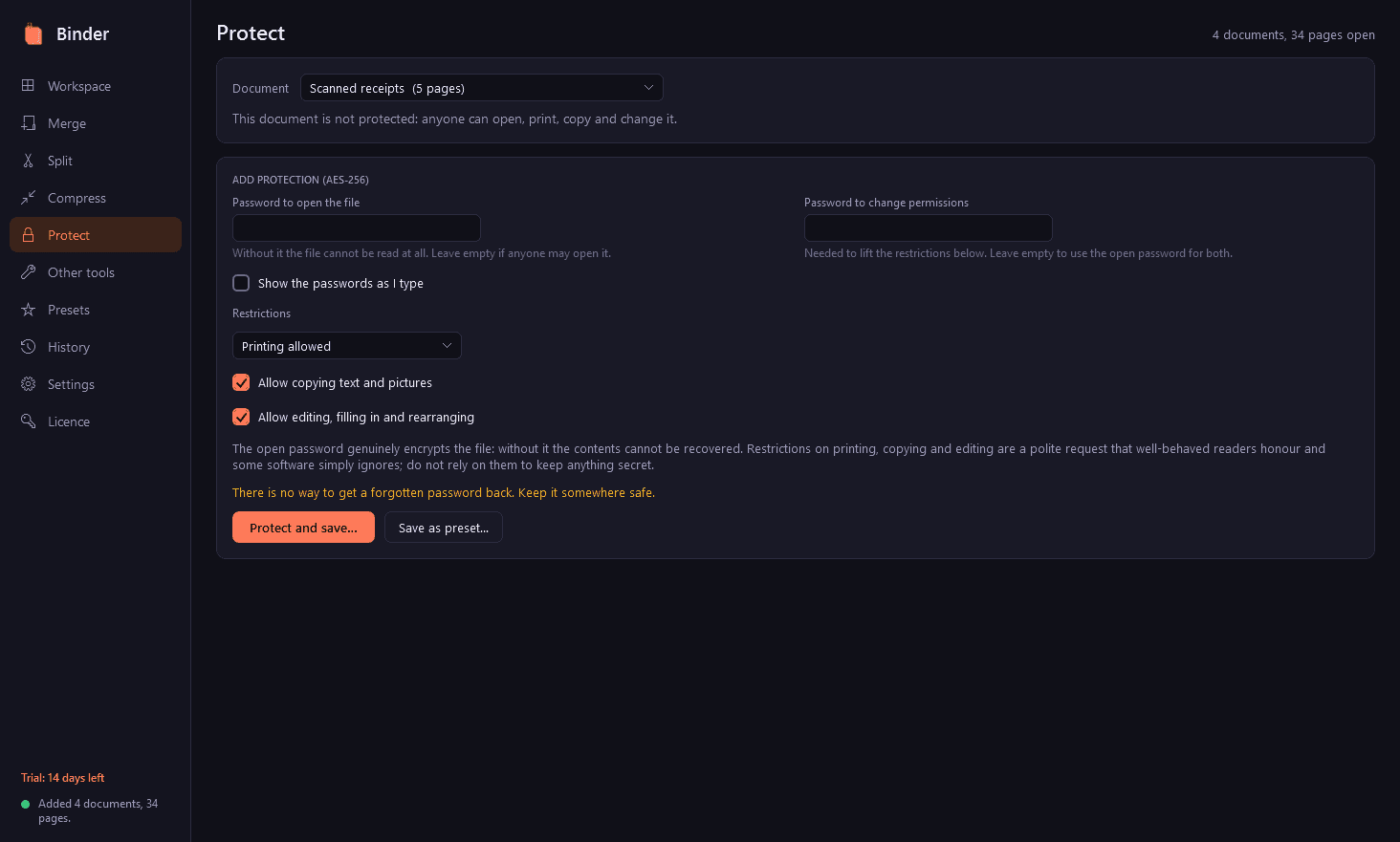Image resolution: width=1400 pixels, height=842 pixels.
Task: Click the green status dot indicator
Action: tap(26, 804)
